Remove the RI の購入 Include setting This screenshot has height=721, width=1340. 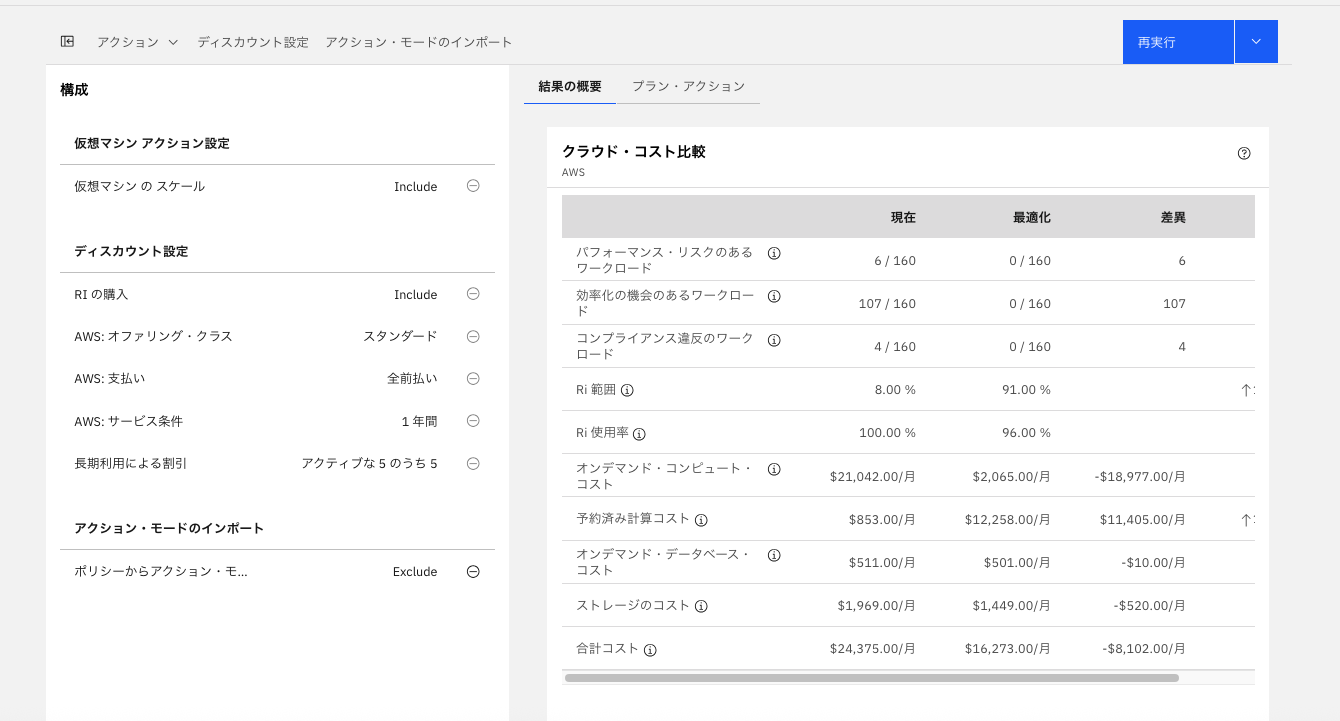473,294
